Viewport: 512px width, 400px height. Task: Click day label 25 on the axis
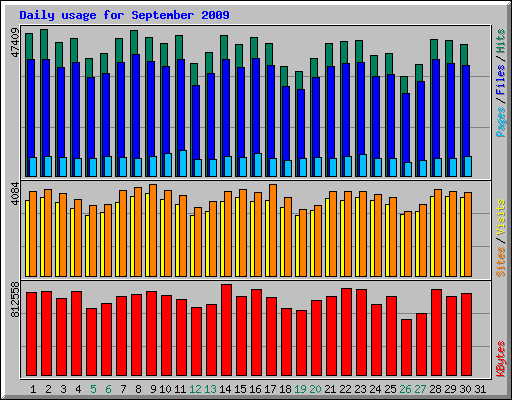tap(390, 389)
